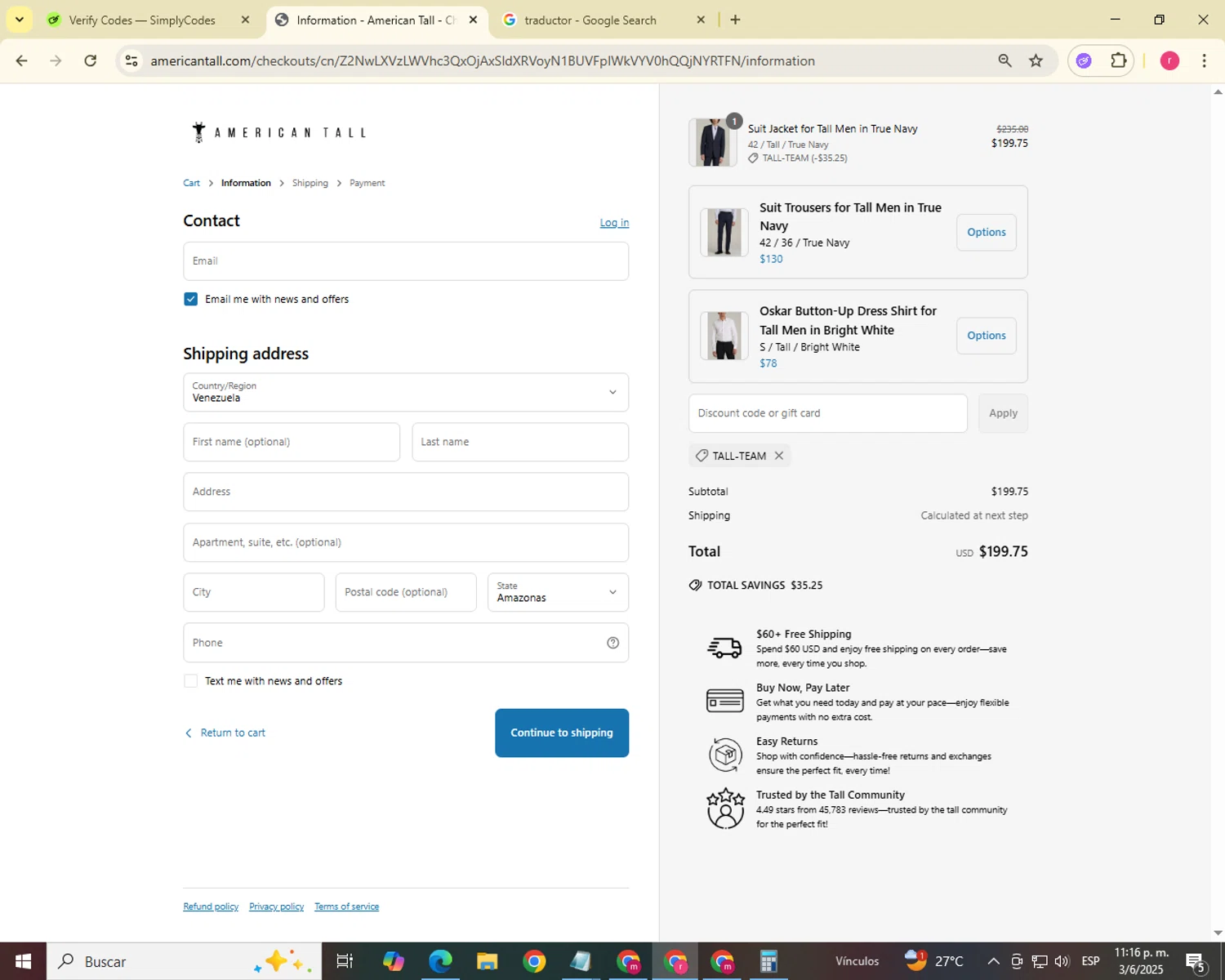
Task: Show hidden system tray icons
Action: pos(993,961)
